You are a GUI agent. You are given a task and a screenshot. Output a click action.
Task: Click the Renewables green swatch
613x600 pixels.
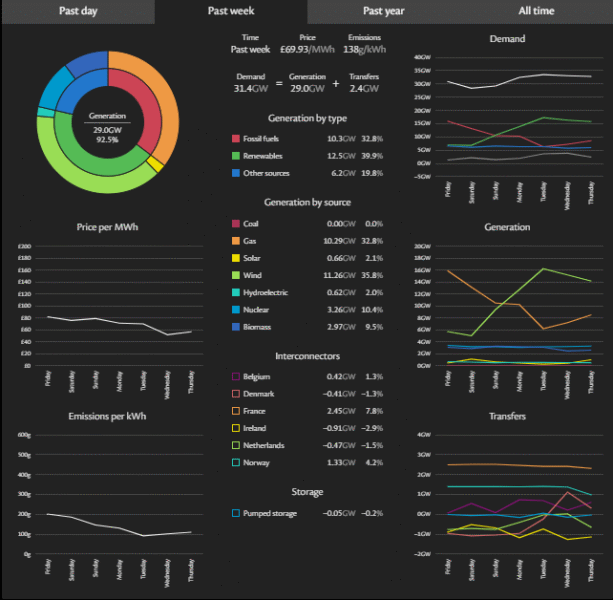coord(236,156)
